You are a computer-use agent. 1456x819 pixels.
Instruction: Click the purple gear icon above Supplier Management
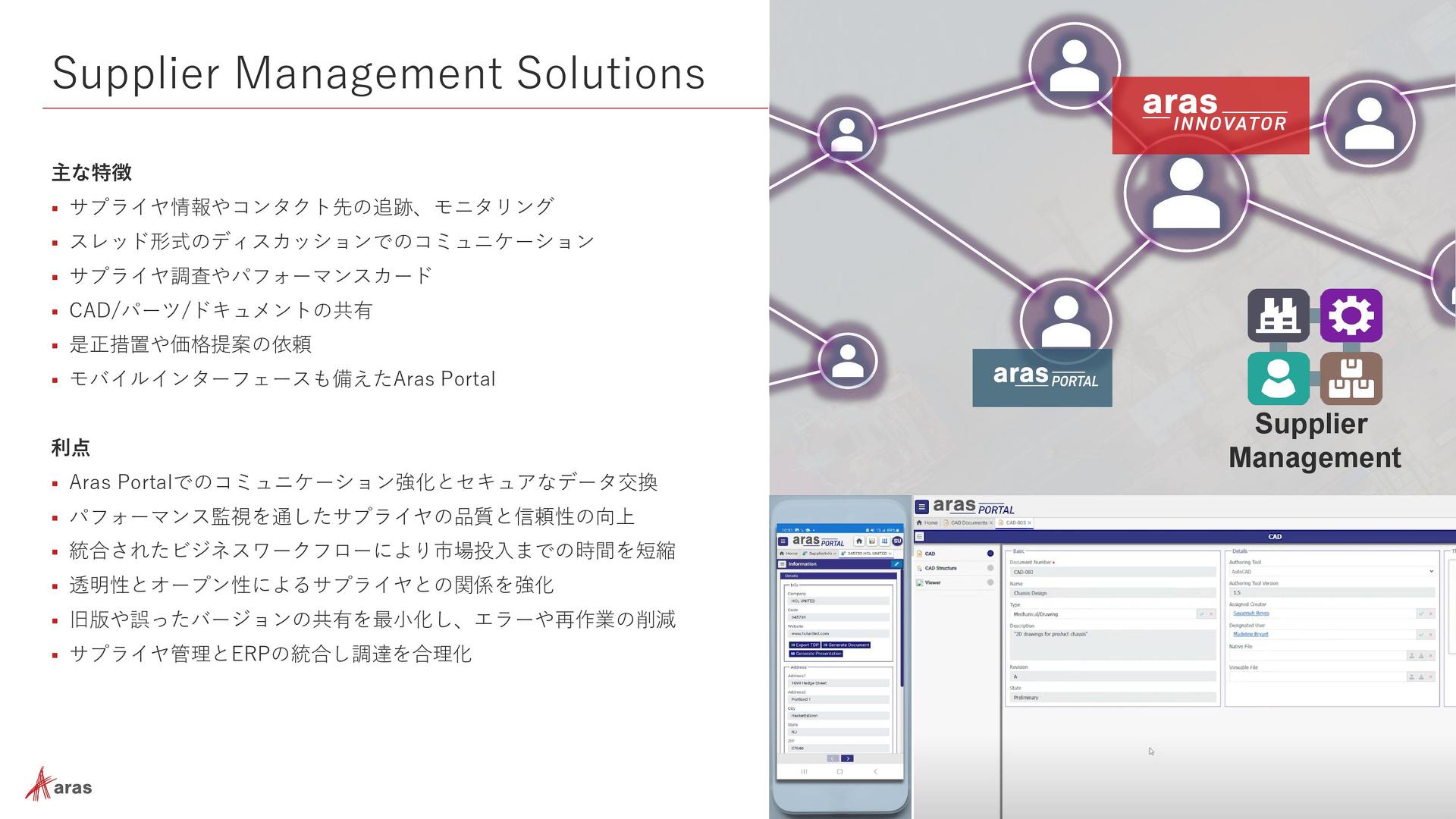1351,315
